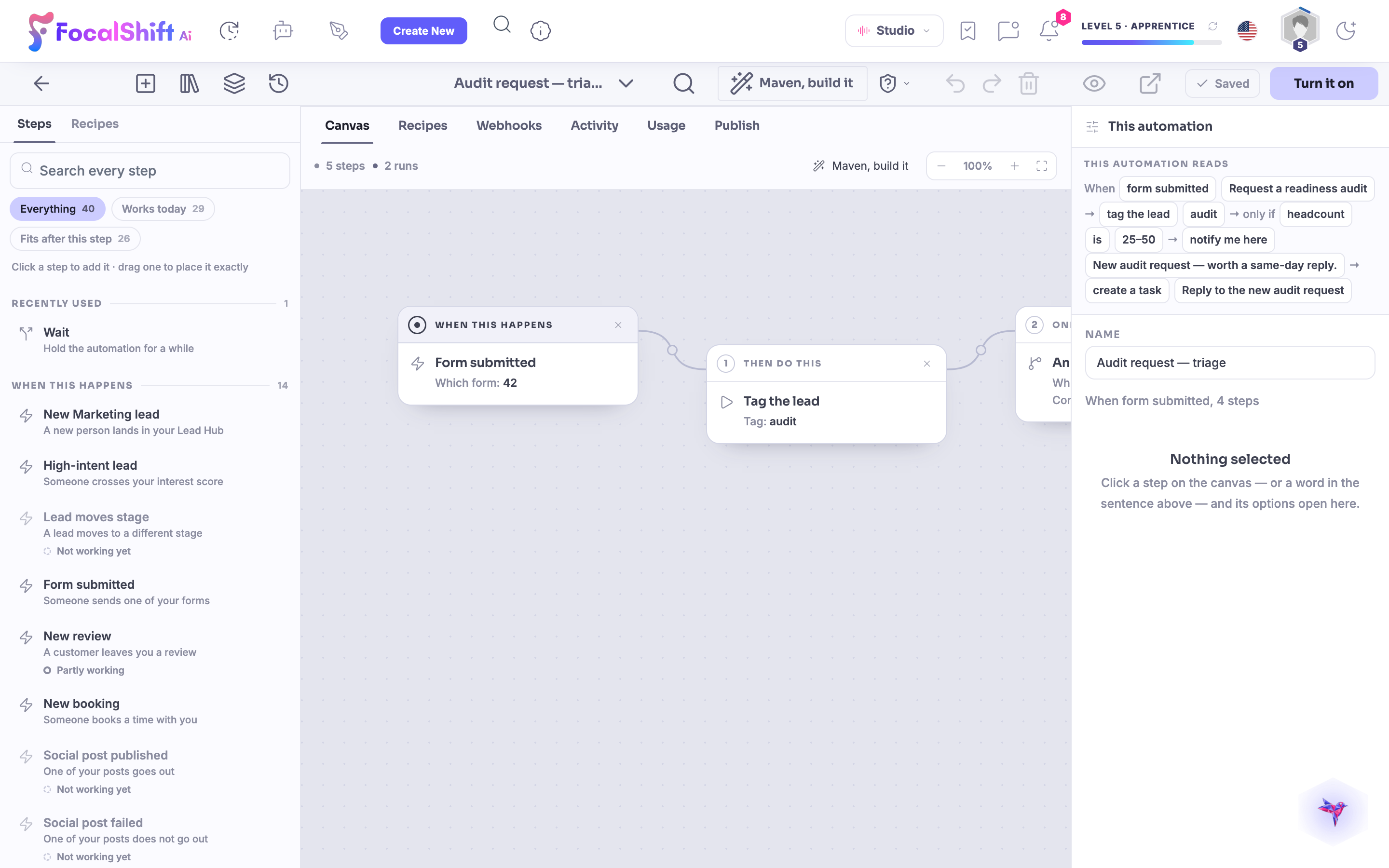Change language via US flag icon
1389x868 pixels.
tap(1247, 31)
